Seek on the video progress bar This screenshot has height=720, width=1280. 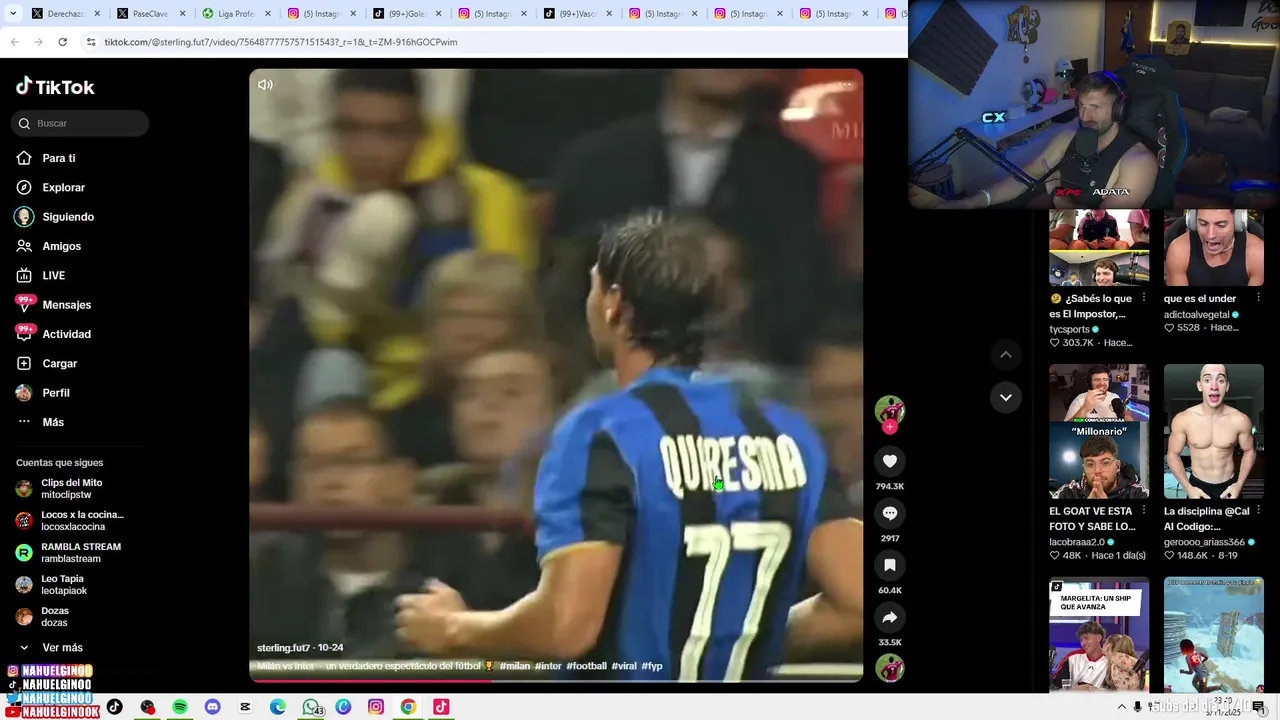(x=556, y=681)
